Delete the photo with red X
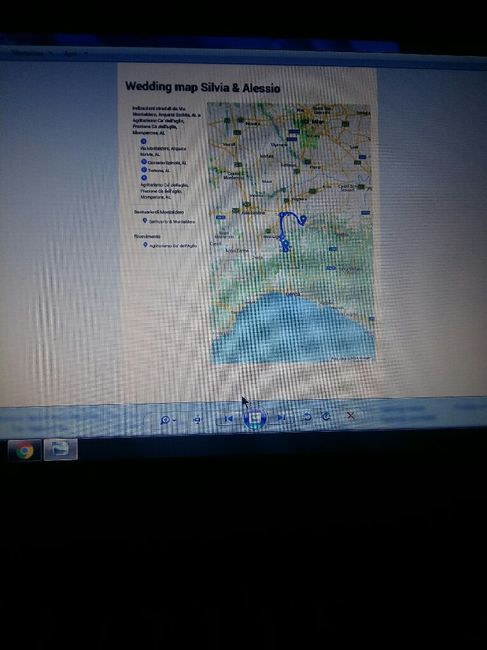Screen dimensions: 487x650 (x=351, y=415)
